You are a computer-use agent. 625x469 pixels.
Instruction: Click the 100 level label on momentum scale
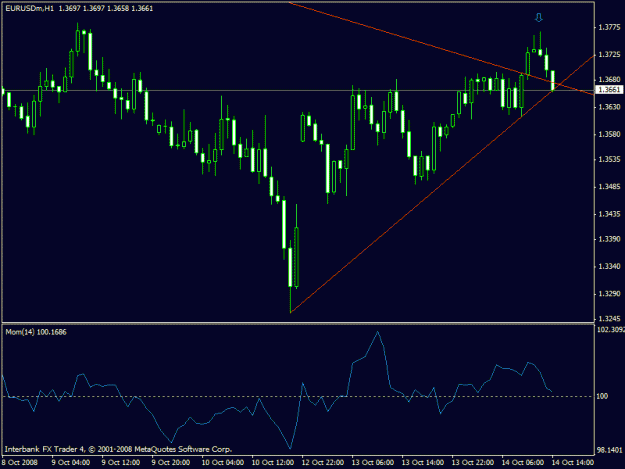[x=602, y=396]
